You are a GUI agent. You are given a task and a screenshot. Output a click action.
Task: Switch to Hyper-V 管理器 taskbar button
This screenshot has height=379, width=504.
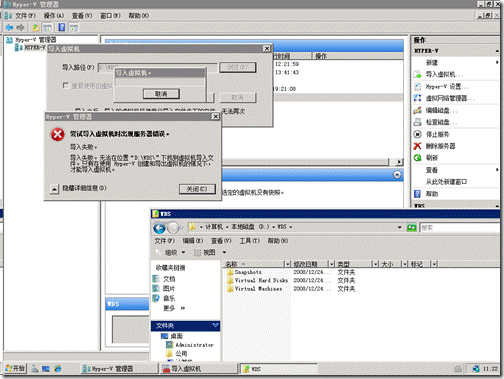tap(120, 369)
